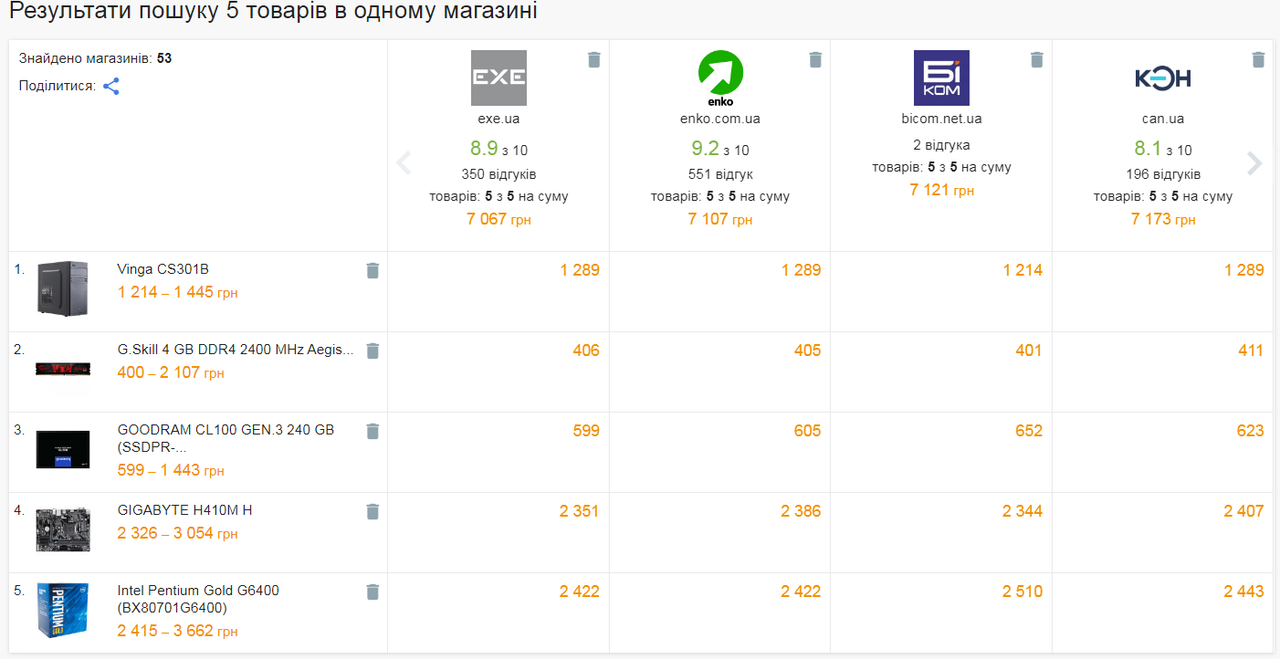This screenshot has width=1280, height=659.
Task: Open exe.ua total sum 7 067 грн
Action: click(498, 219)
